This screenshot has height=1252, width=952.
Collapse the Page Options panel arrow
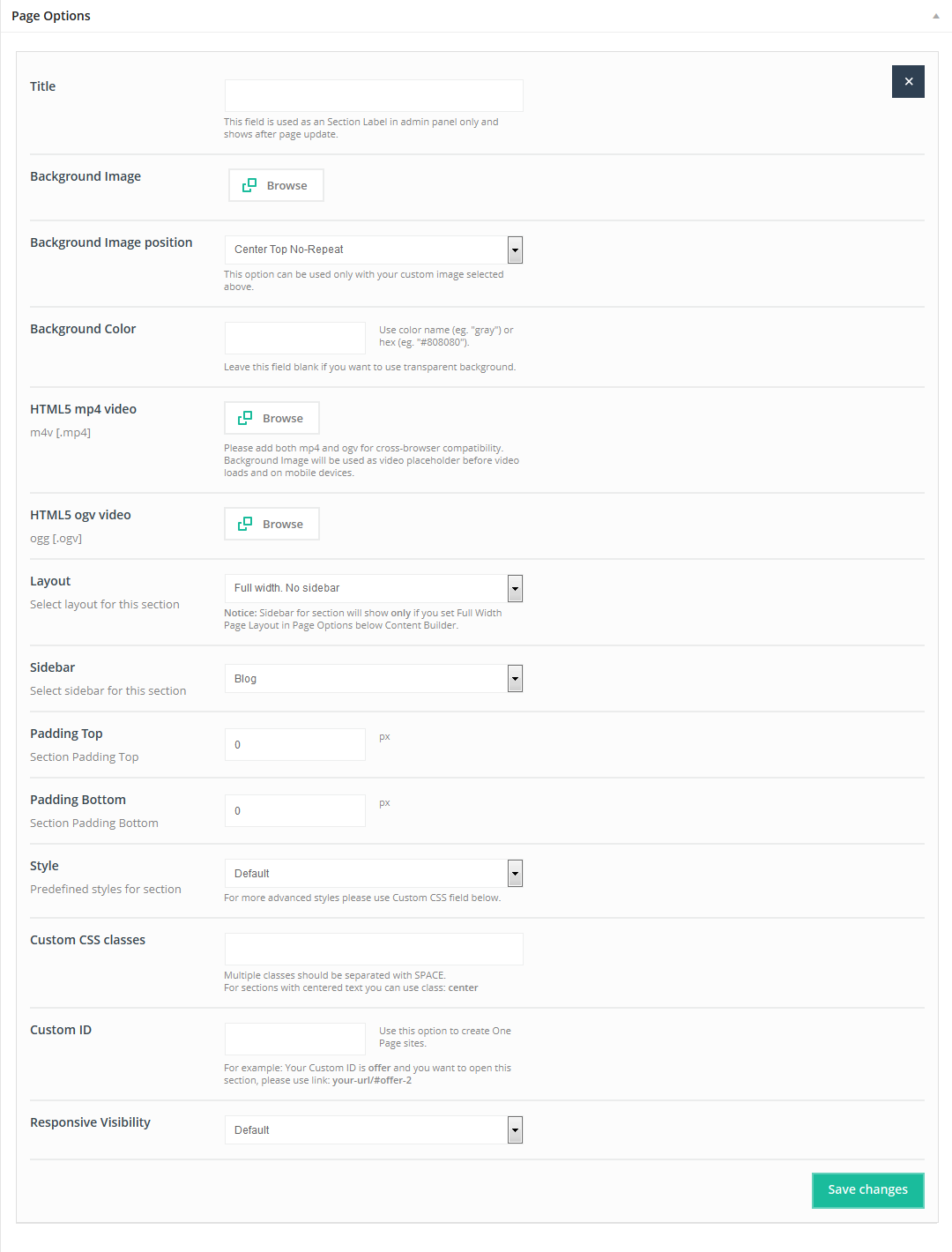(936, 16)
